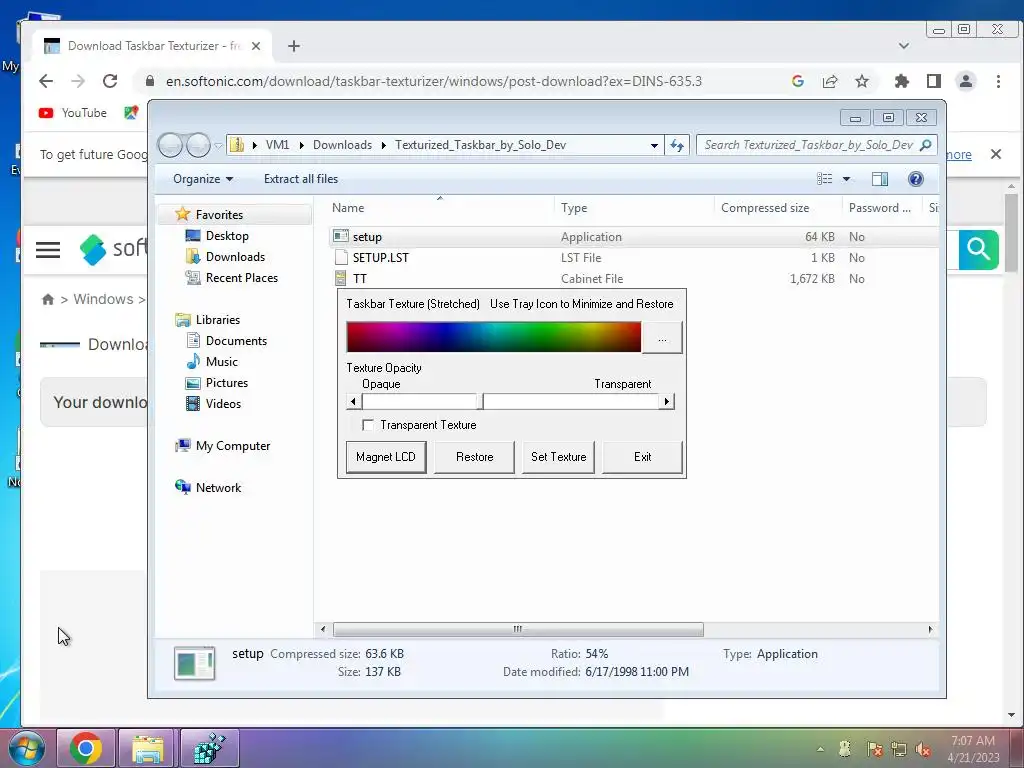Click the Downloads breadcrumb in address bar
This screenshot has height=768, width=1024.
(x=342, y=145)
